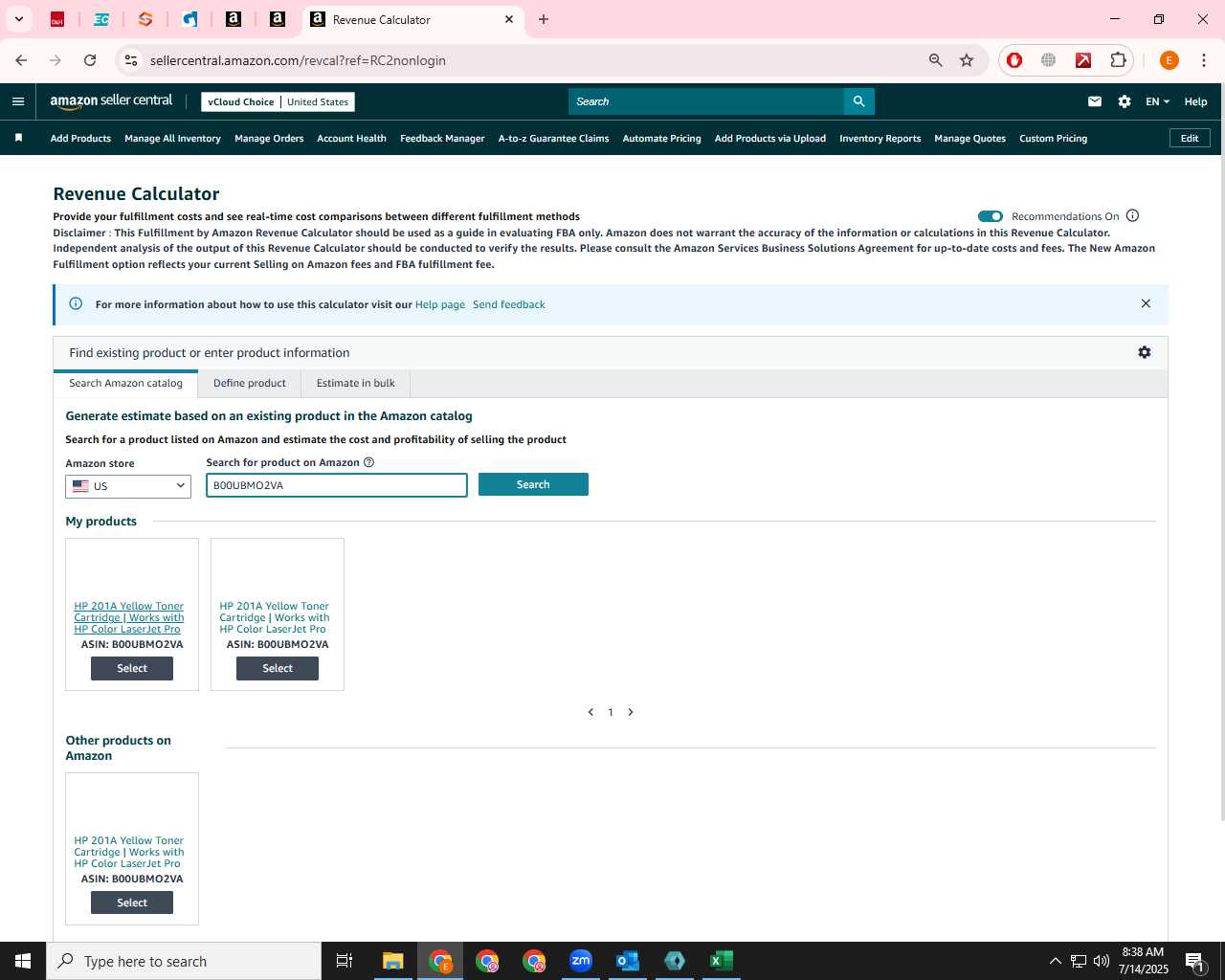This screenshot has width=1225, height=980.
Task: Switch to the Estimate in bulk tab
Action: [356, 383]
